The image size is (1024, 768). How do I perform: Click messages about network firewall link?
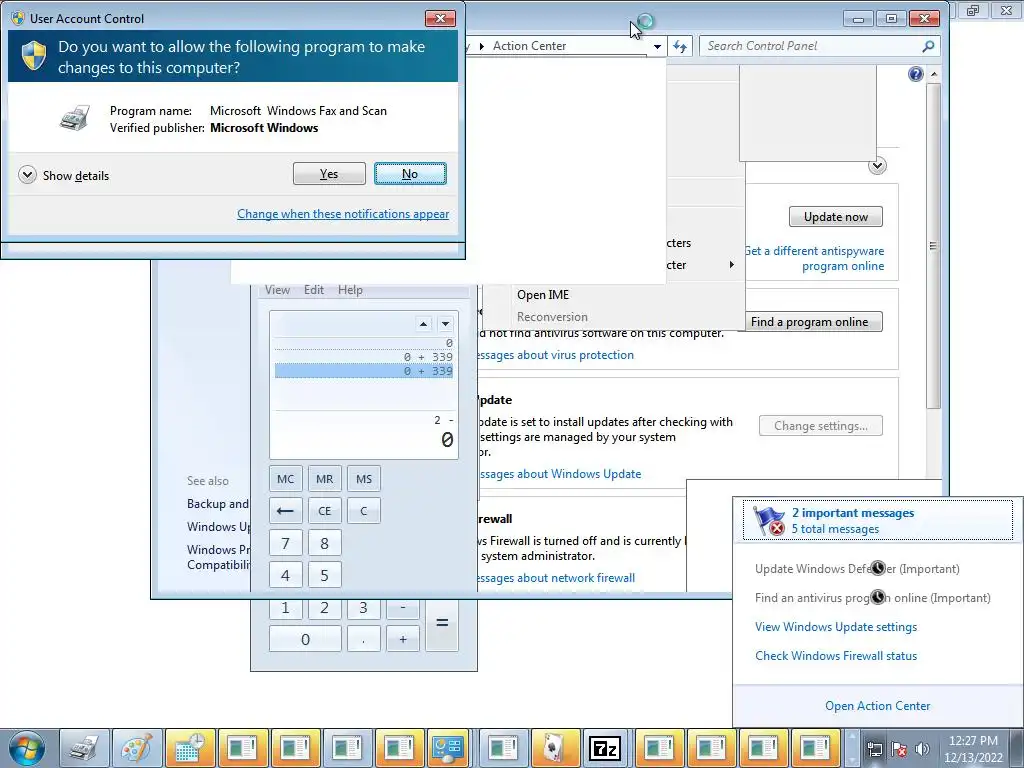click(555, 577)
